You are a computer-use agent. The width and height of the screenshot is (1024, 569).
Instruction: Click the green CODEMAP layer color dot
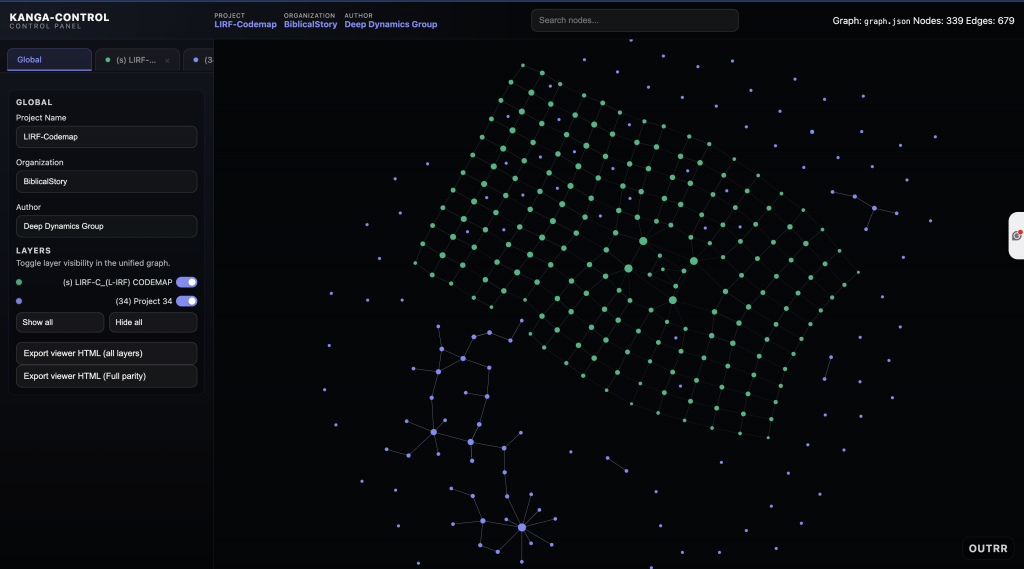19,282
